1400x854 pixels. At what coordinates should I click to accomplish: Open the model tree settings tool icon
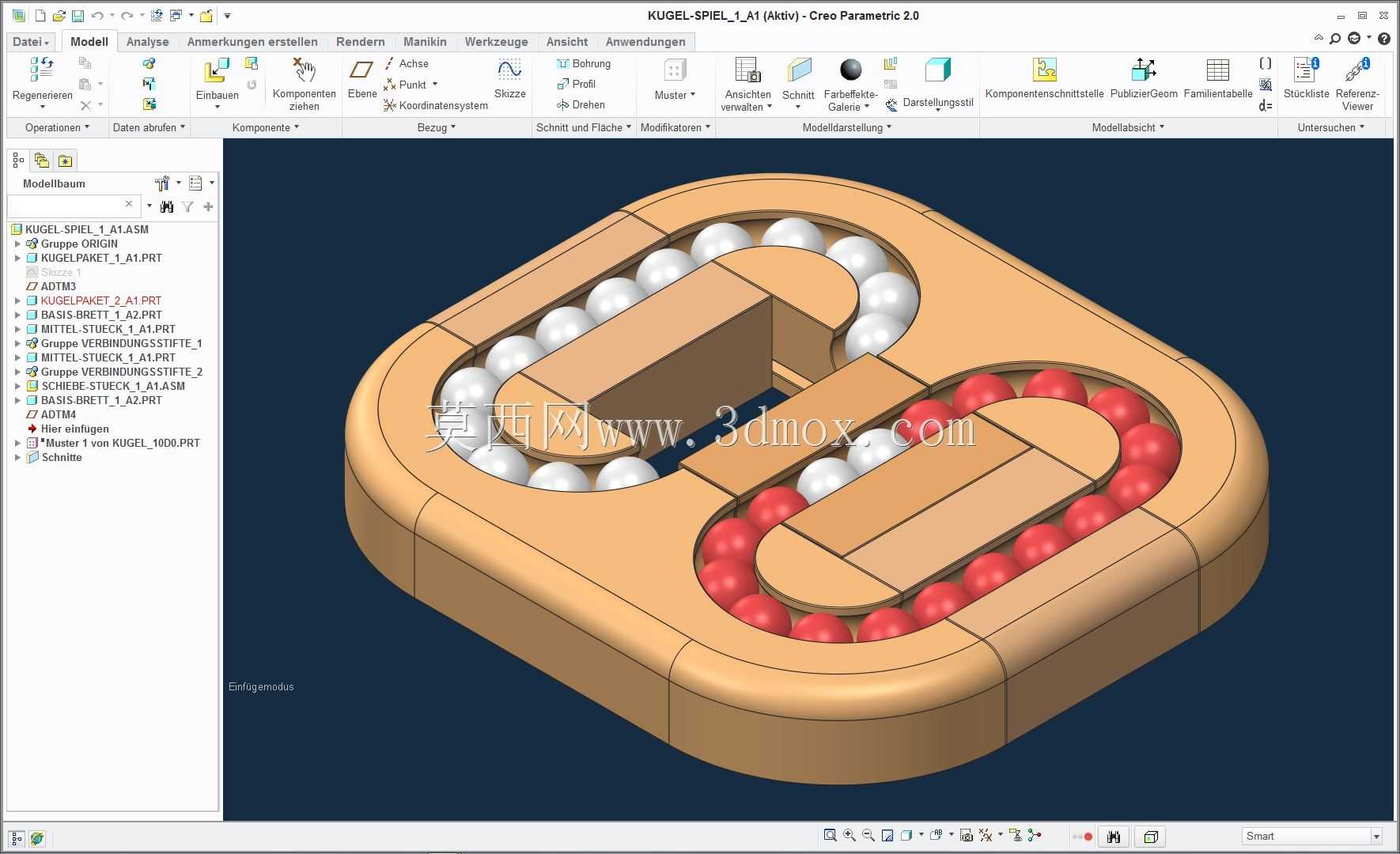[163, 183]
